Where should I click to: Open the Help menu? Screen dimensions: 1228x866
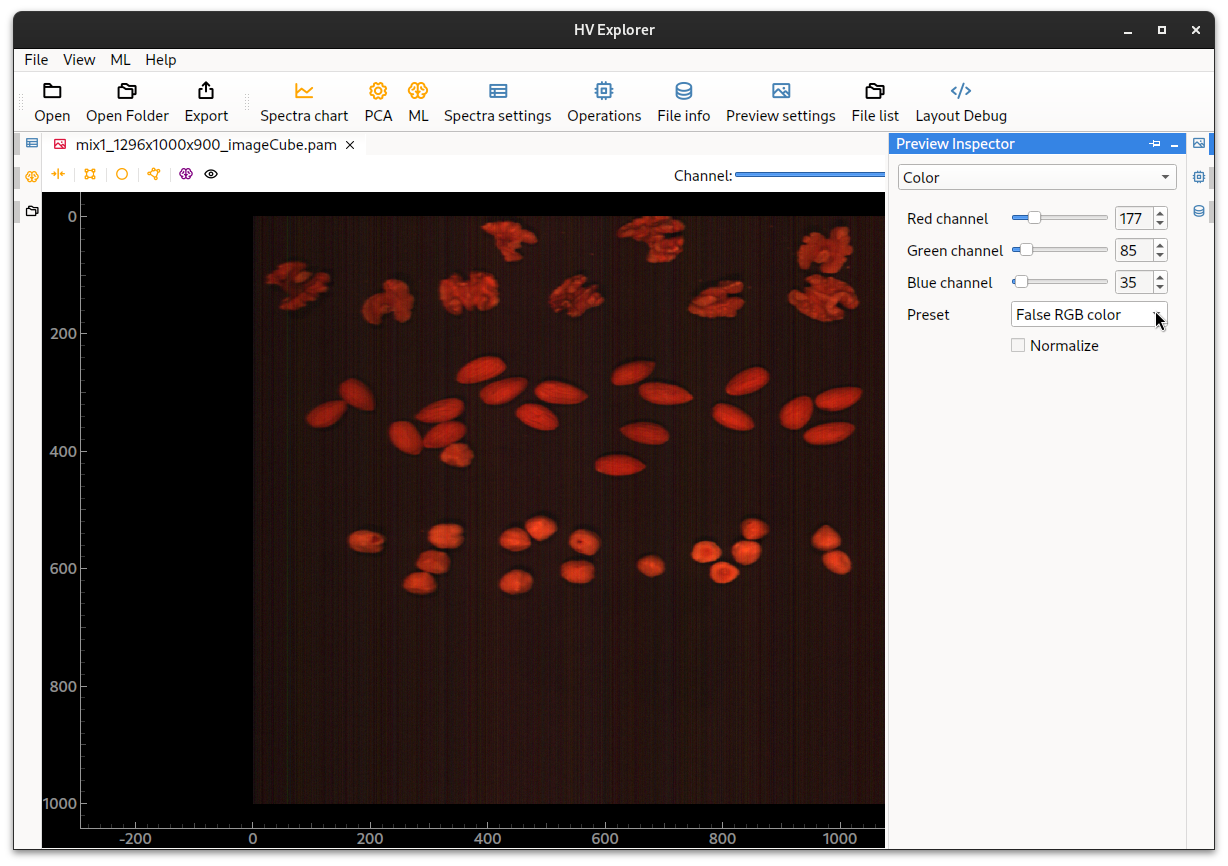[x=160, y=60]
